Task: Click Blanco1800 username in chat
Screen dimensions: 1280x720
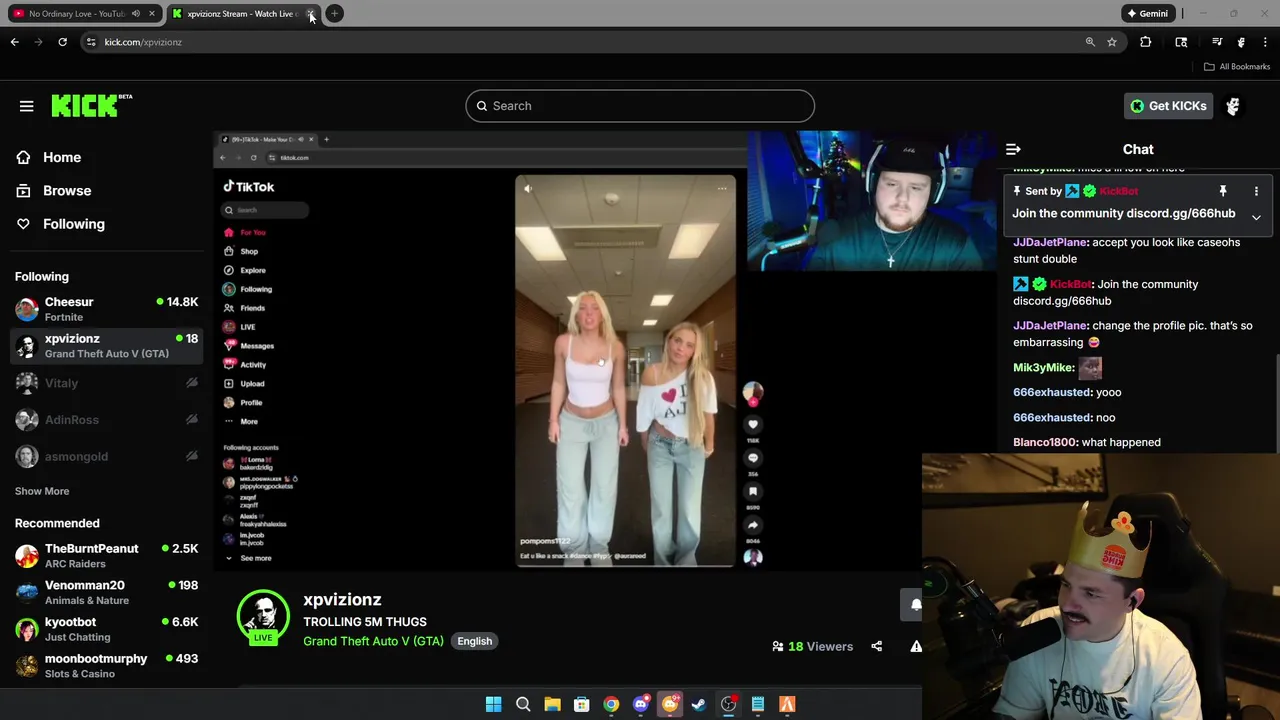Action: tap(1046, 442)
